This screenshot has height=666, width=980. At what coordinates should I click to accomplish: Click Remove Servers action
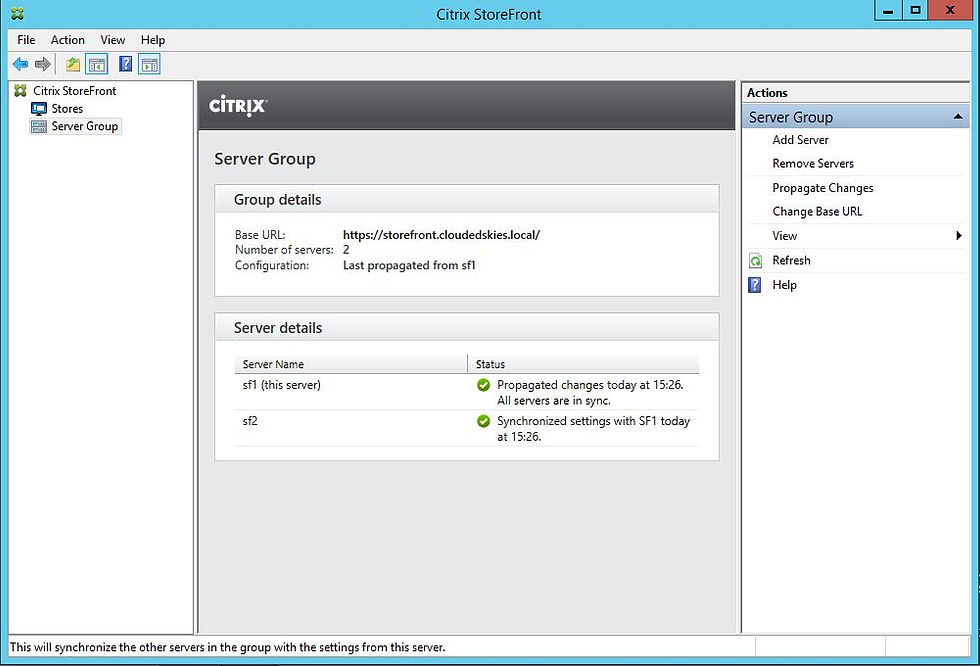812,164
